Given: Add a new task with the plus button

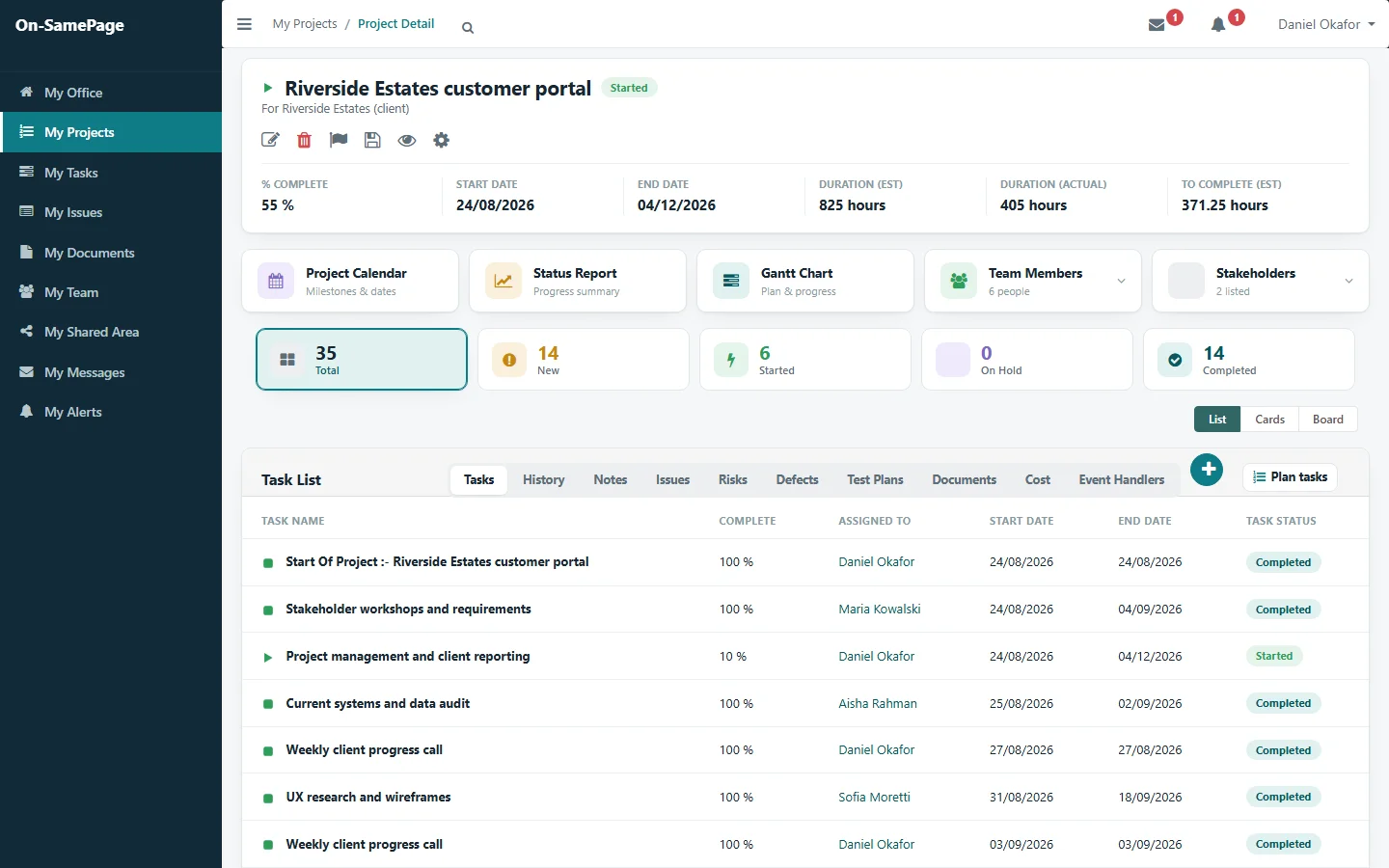Looking at the screenshot, I should pos(1207,470).
